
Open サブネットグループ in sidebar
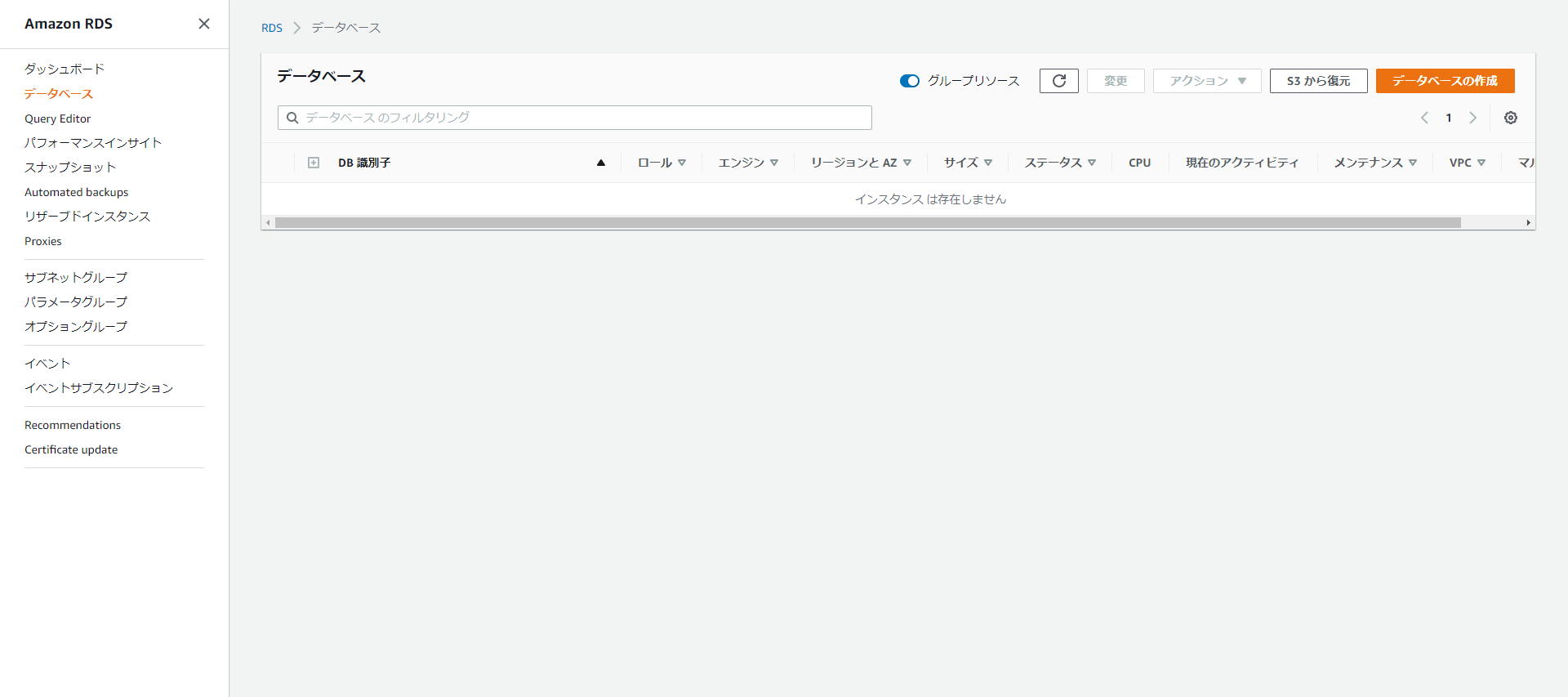click(76, 277)
